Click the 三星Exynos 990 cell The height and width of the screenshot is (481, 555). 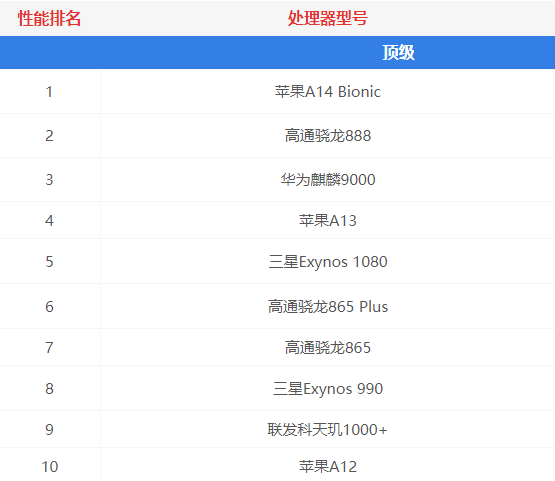click(x=328, y=389)
